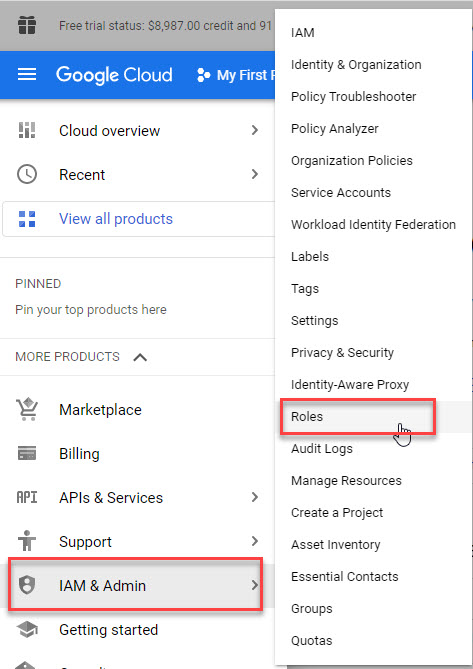Open Groups submenu item

point(312,609)
